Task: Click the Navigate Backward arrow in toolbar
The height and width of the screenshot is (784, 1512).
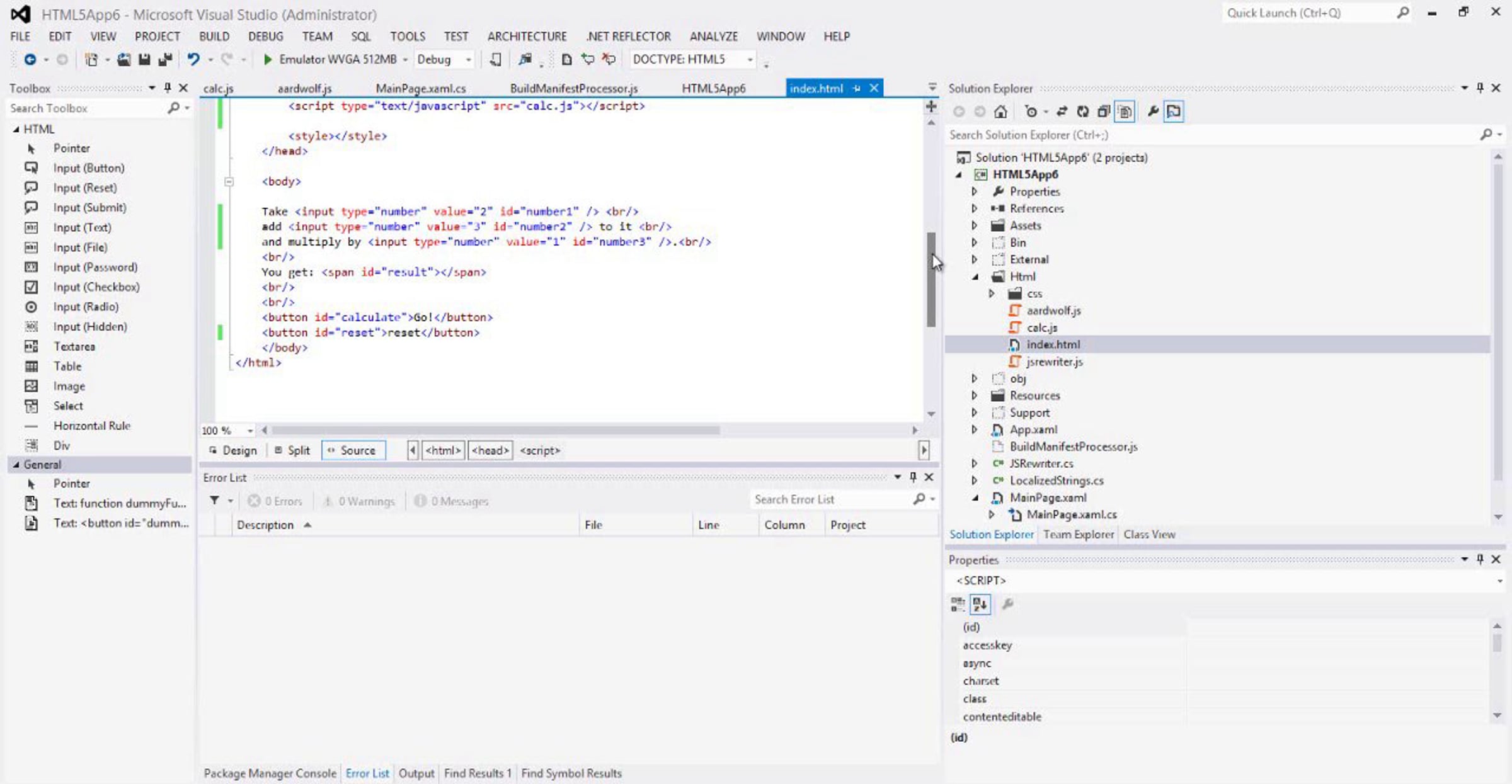Action: [29, 59]
